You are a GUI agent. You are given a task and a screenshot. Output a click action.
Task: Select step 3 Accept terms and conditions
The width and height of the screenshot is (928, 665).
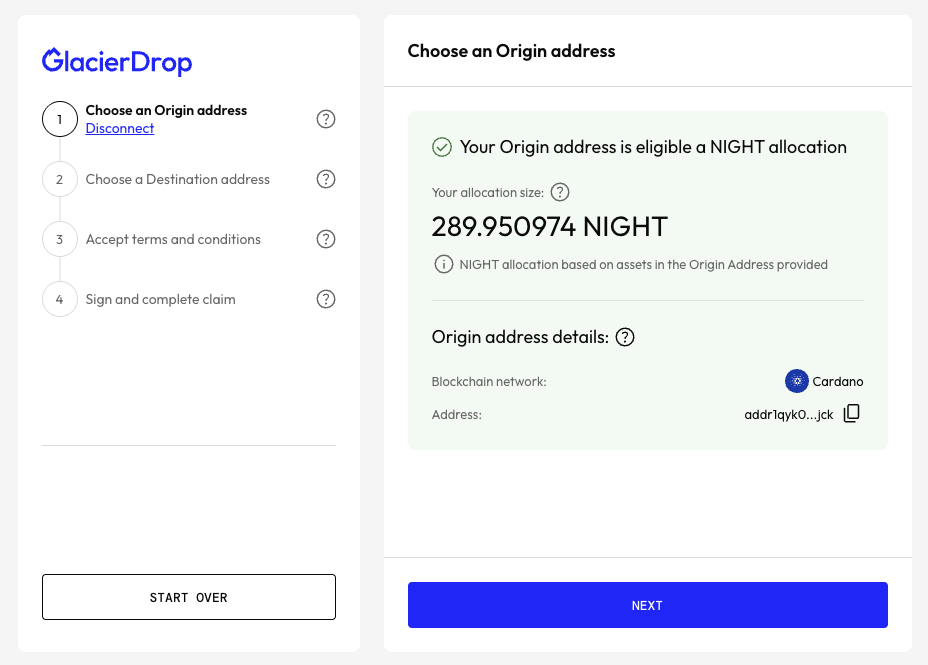tap(173, 240)
